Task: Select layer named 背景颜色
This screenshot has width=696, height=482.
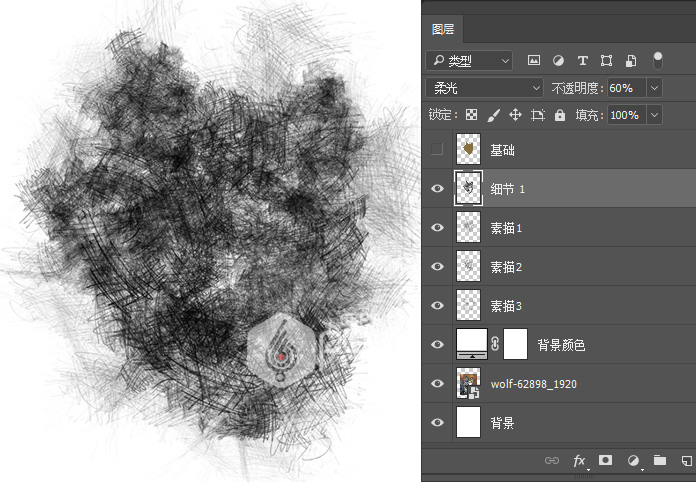Action: click(561, 345)
